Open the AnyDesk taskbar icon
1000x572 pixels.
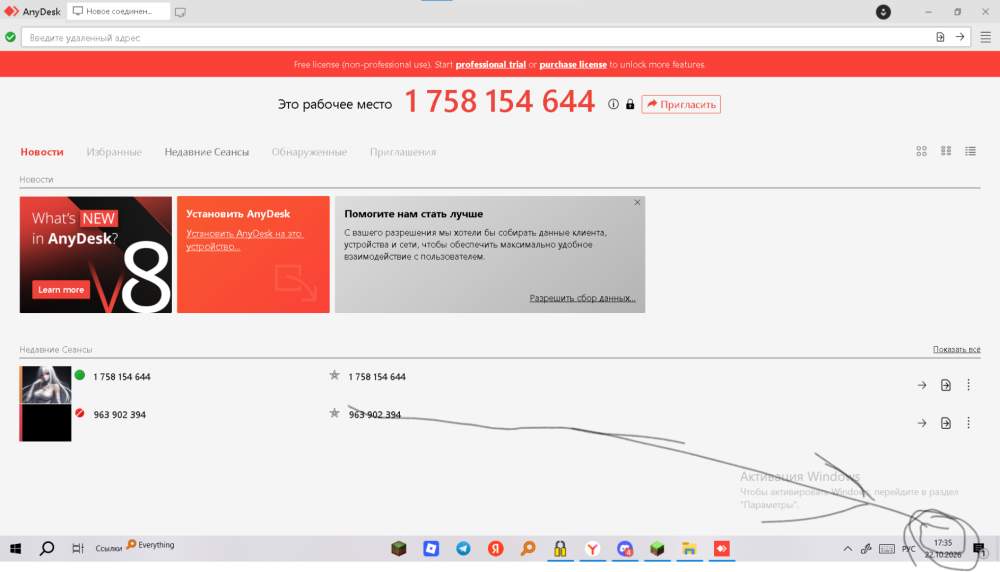(721, 548)
